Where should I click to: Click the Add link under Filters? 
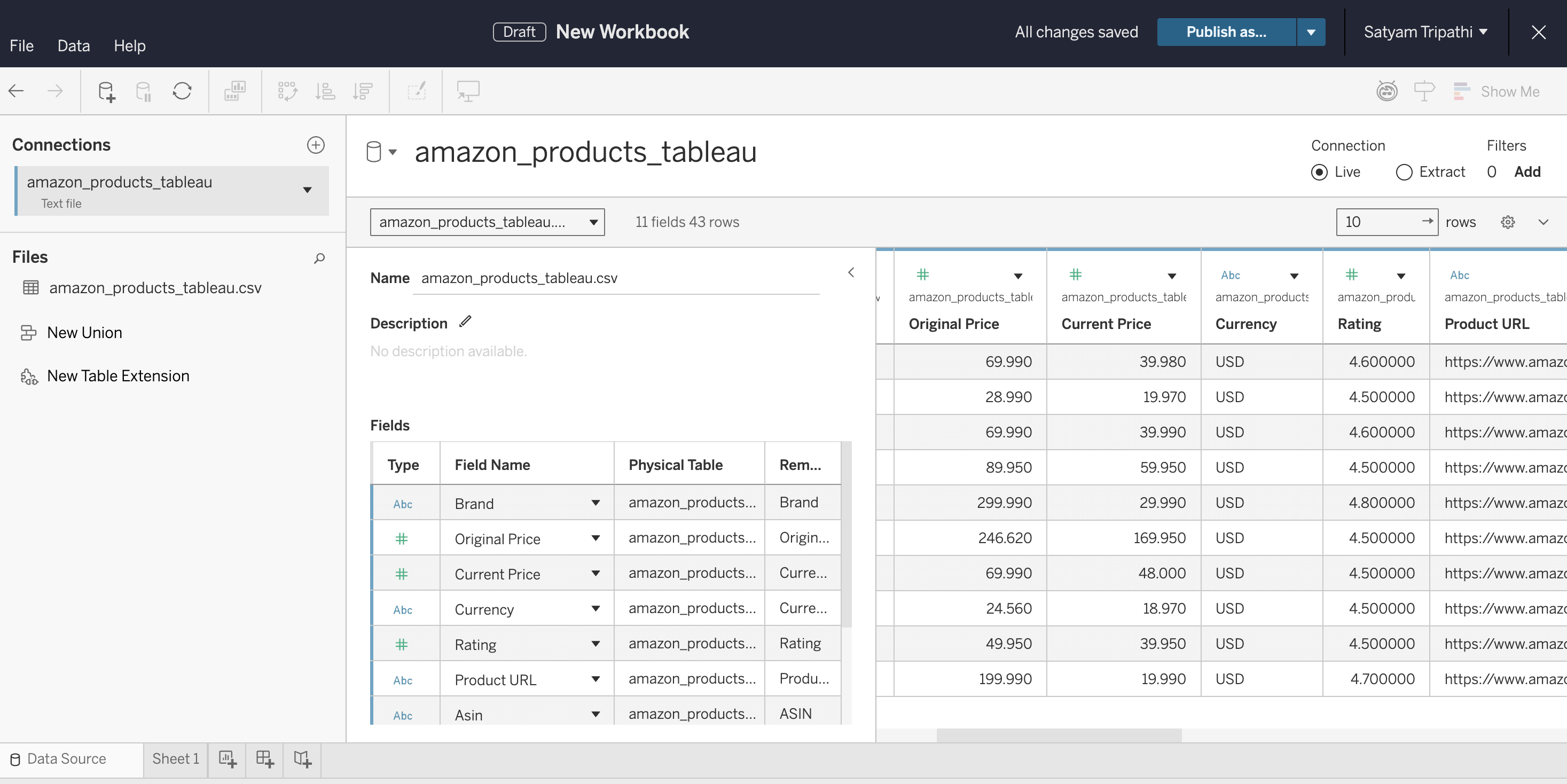[x=1527, y=172]
